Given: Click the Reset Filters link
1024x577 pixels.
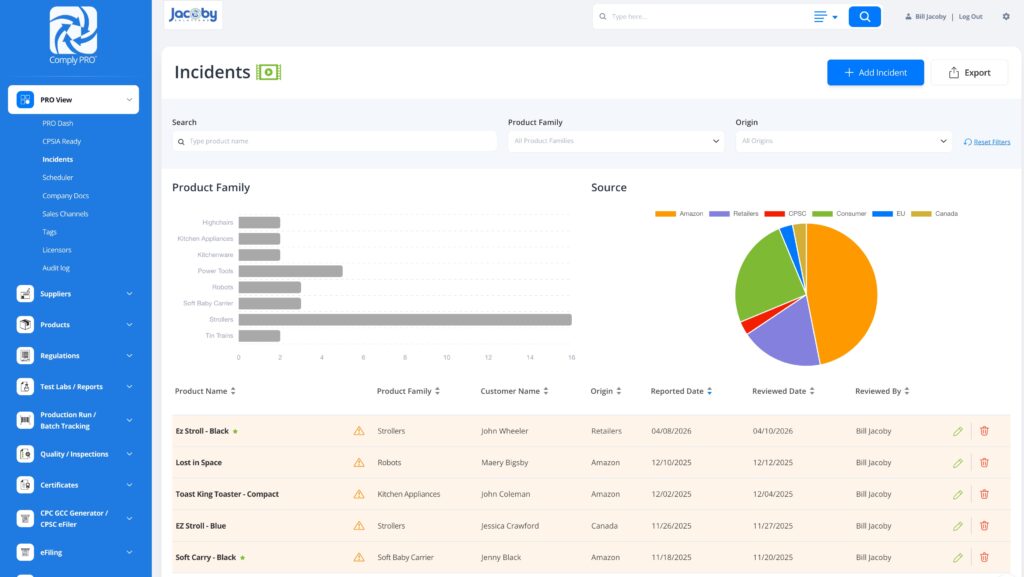Looking at the screenshot, I should pos(987,142).
